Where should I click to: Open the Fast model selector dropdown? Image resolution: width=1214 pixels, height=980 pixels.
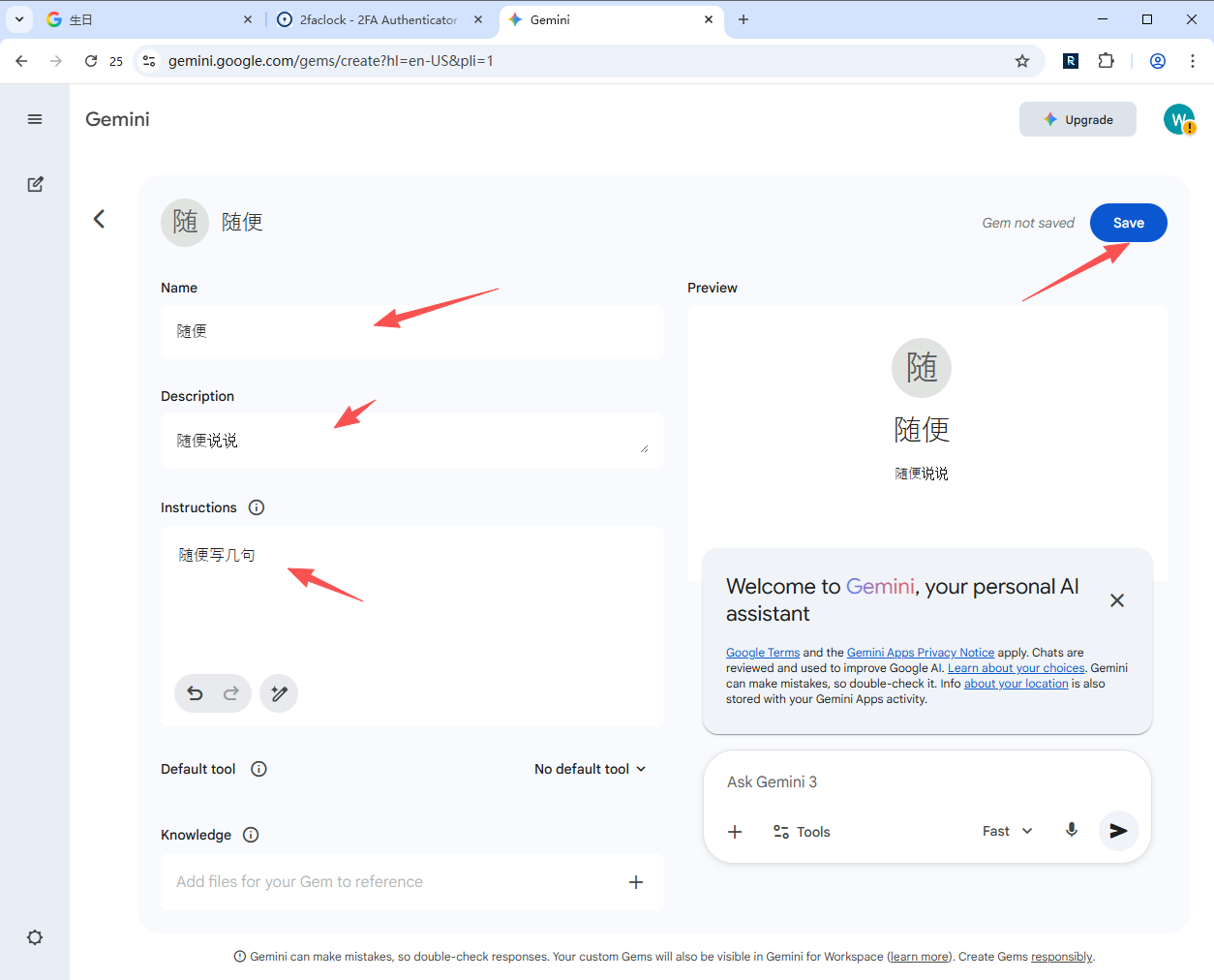click(1007, 831)
